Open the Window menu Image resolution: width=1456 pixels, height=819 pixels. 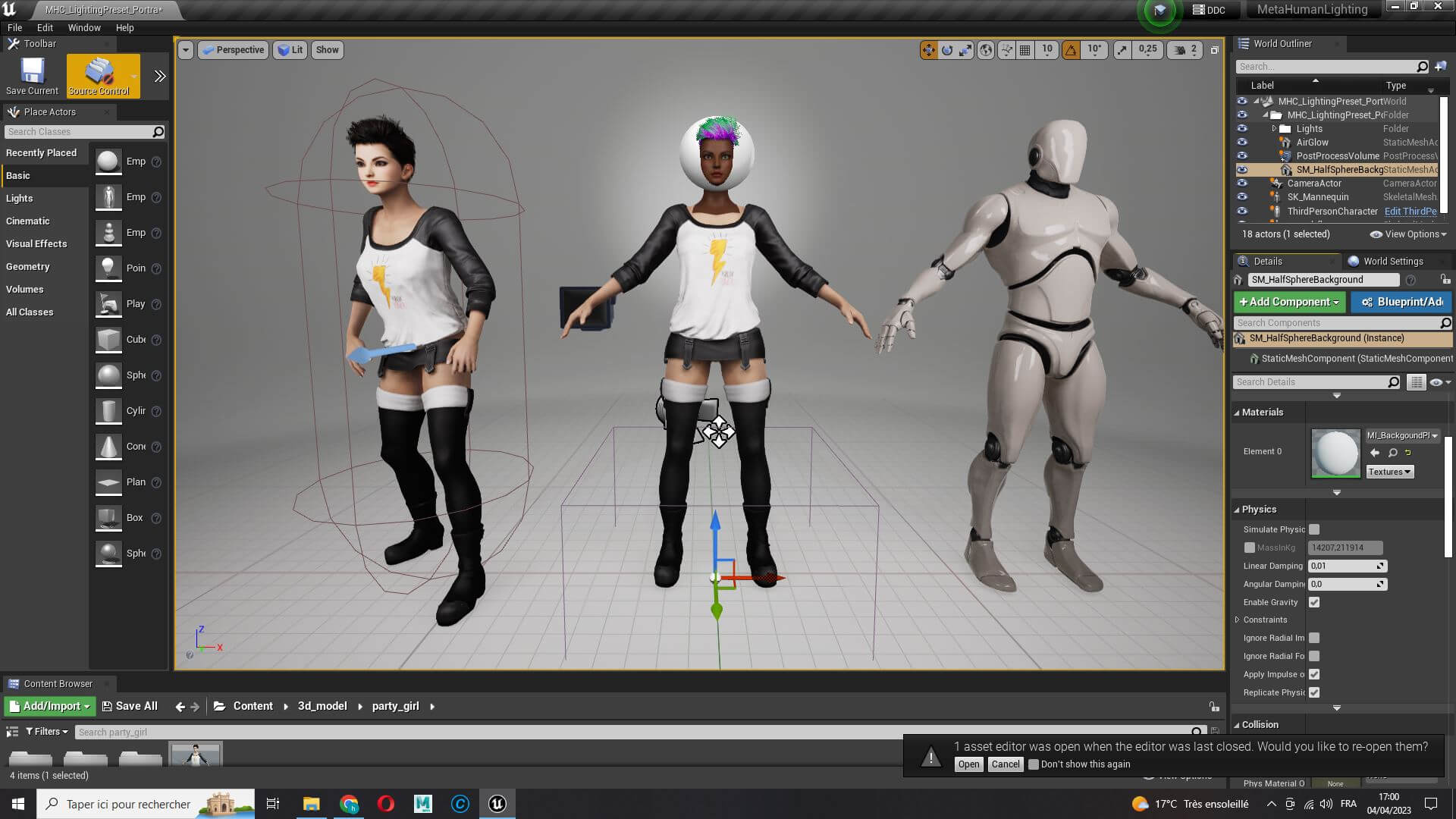[x=83, y=27]
